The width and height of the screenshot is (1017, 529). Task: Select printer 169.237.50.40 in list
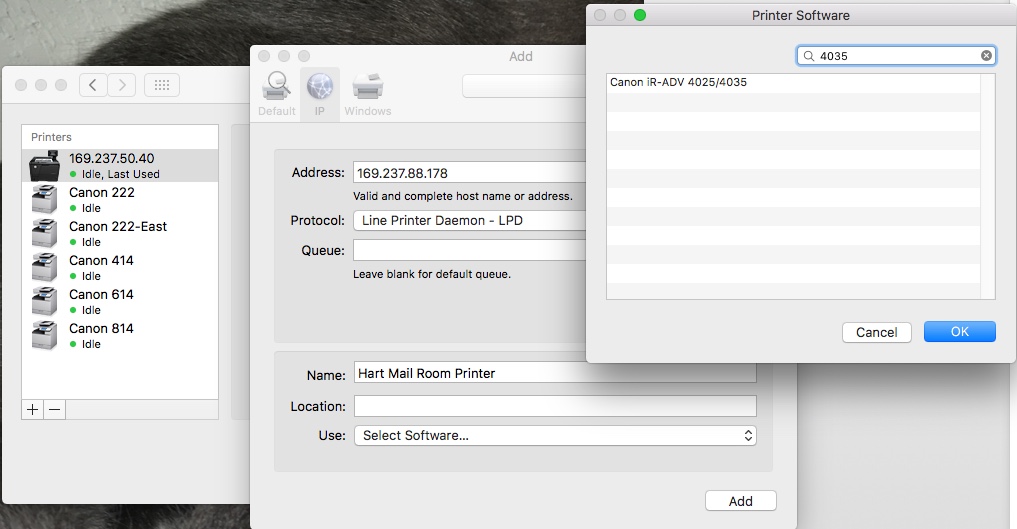click(x=120, y=165)
